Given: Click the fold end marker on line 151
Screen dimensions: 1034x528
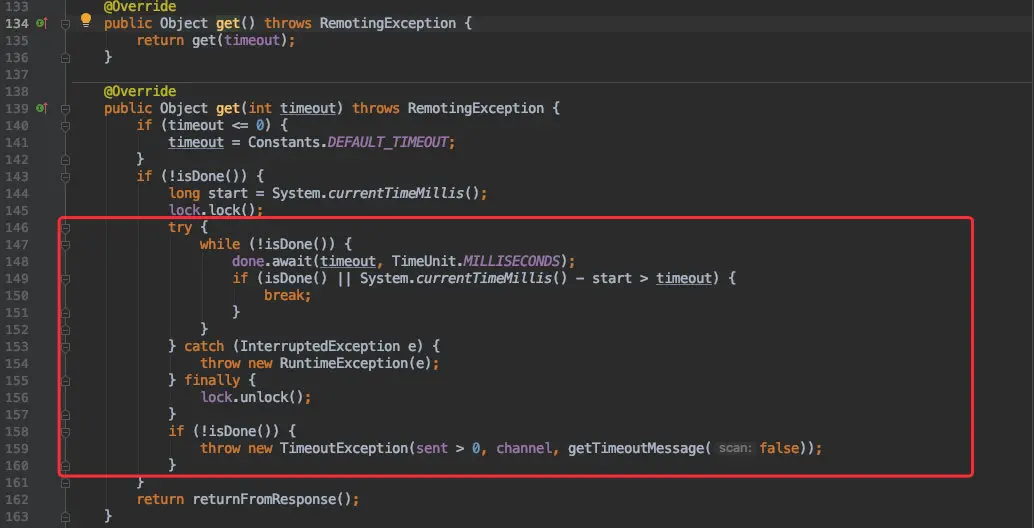Looking at the screenshot, I should [65, 312].
